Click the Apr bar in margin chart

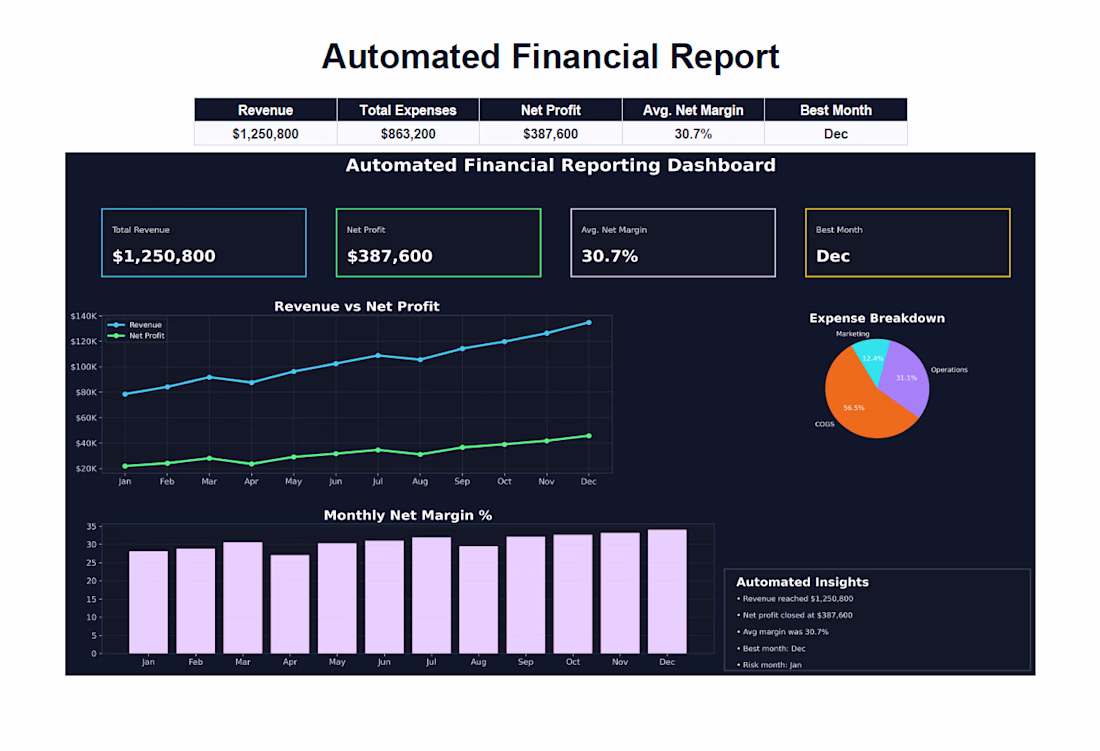(x=290, y=604)
